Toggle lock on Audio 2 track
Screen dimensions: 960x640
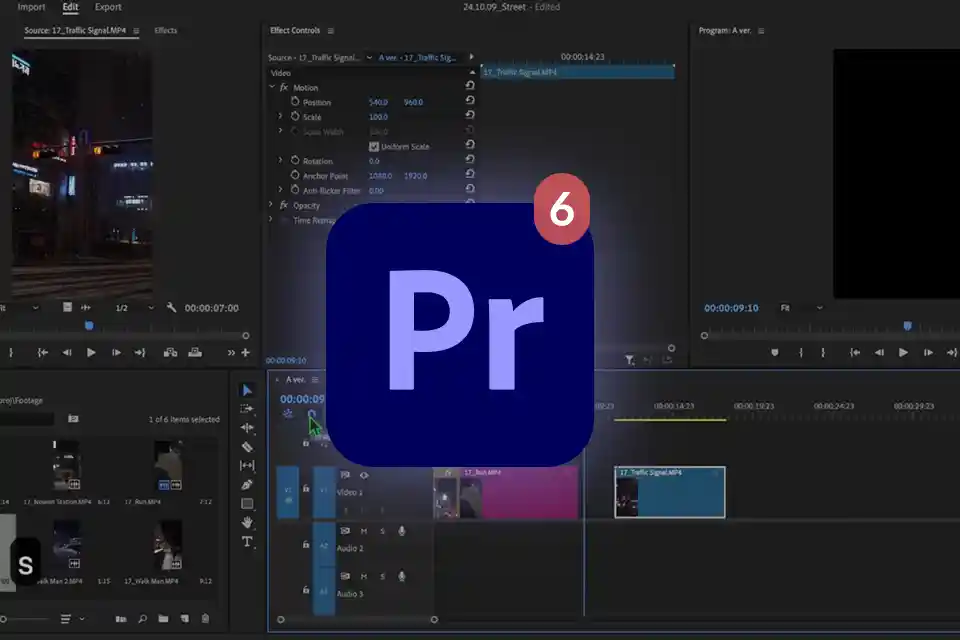click(306, 544)
